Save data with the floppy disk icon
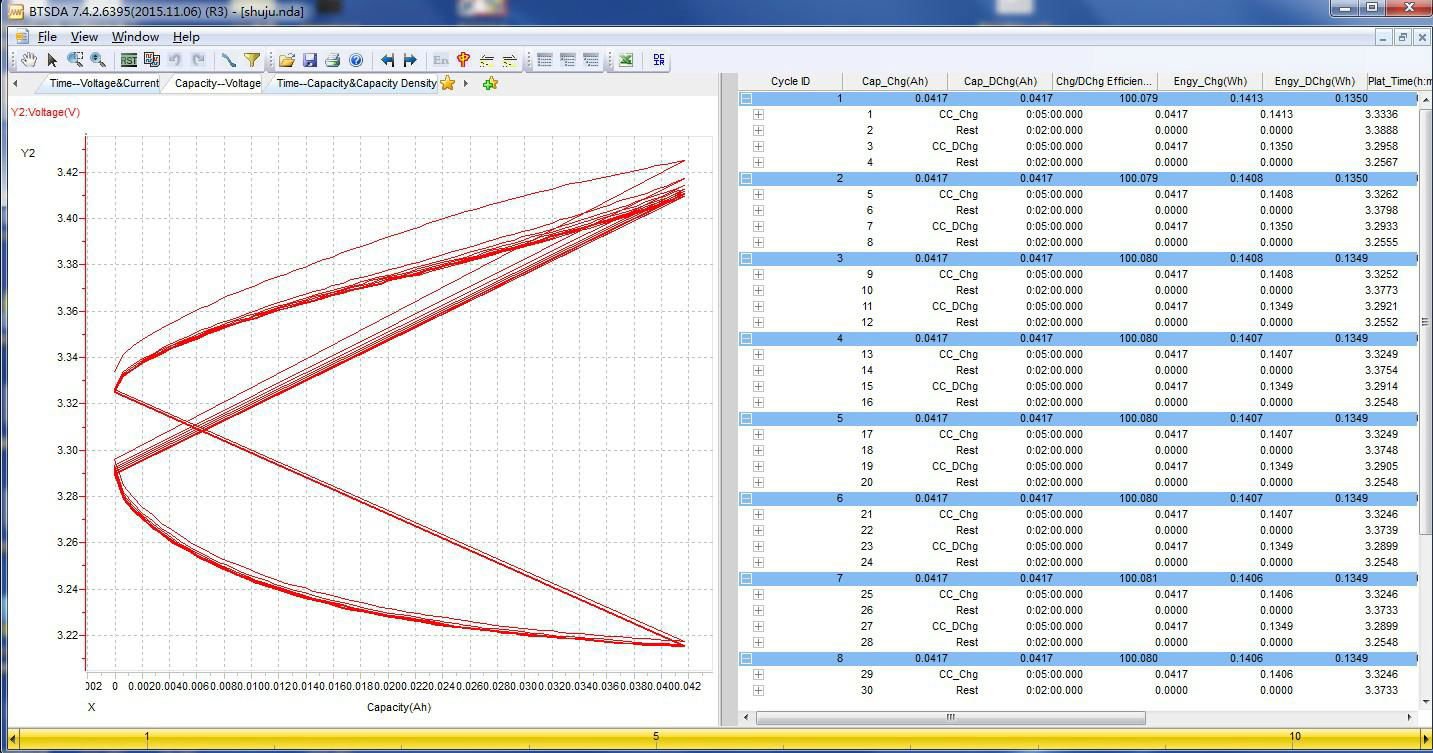 tap(310, 60)
